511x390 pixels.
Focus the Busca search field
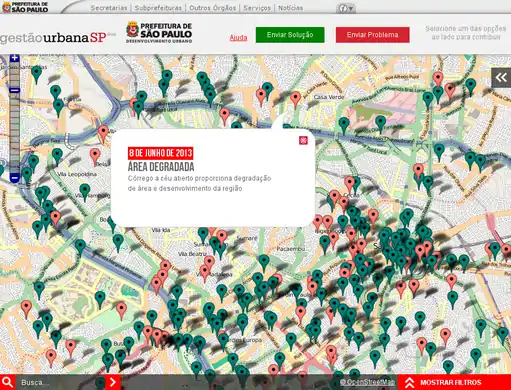(x=61, y=382)
